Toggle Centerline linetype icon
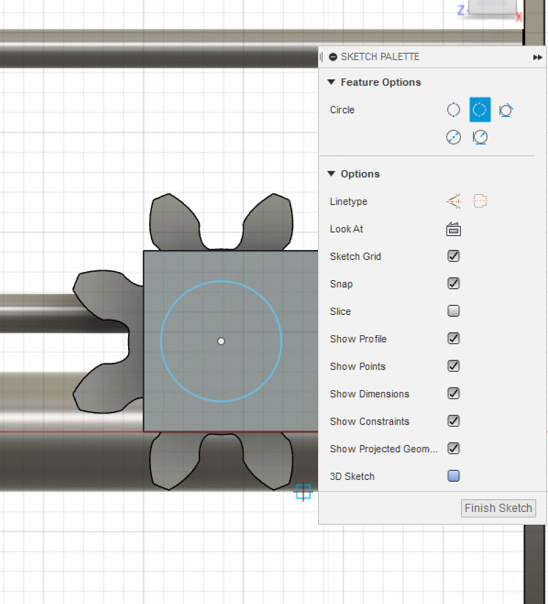This screenshot has width=548, height=604. tap(480, 201)
